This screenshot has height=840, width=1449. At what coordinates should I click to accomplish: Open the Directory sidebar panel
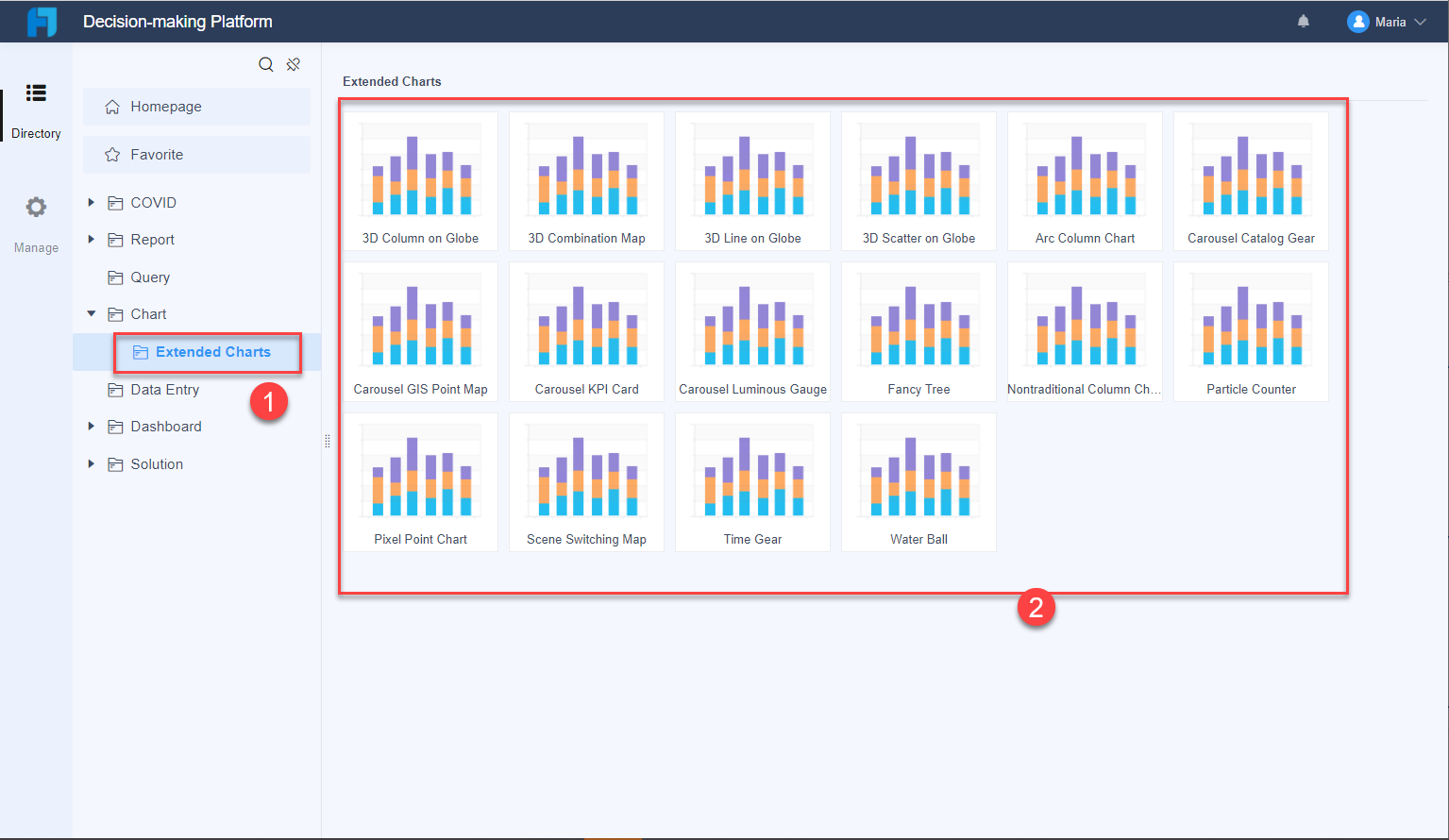pos(36,110)
